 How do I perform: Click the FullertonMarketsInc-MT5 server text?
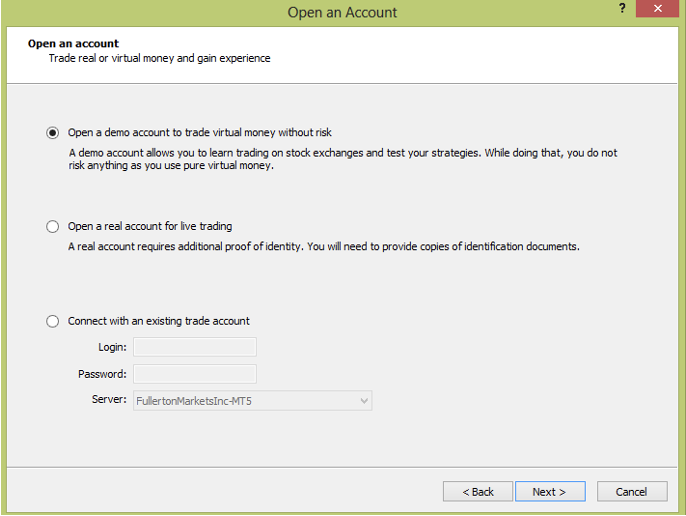pyautogui.click(x=194, y=401)
